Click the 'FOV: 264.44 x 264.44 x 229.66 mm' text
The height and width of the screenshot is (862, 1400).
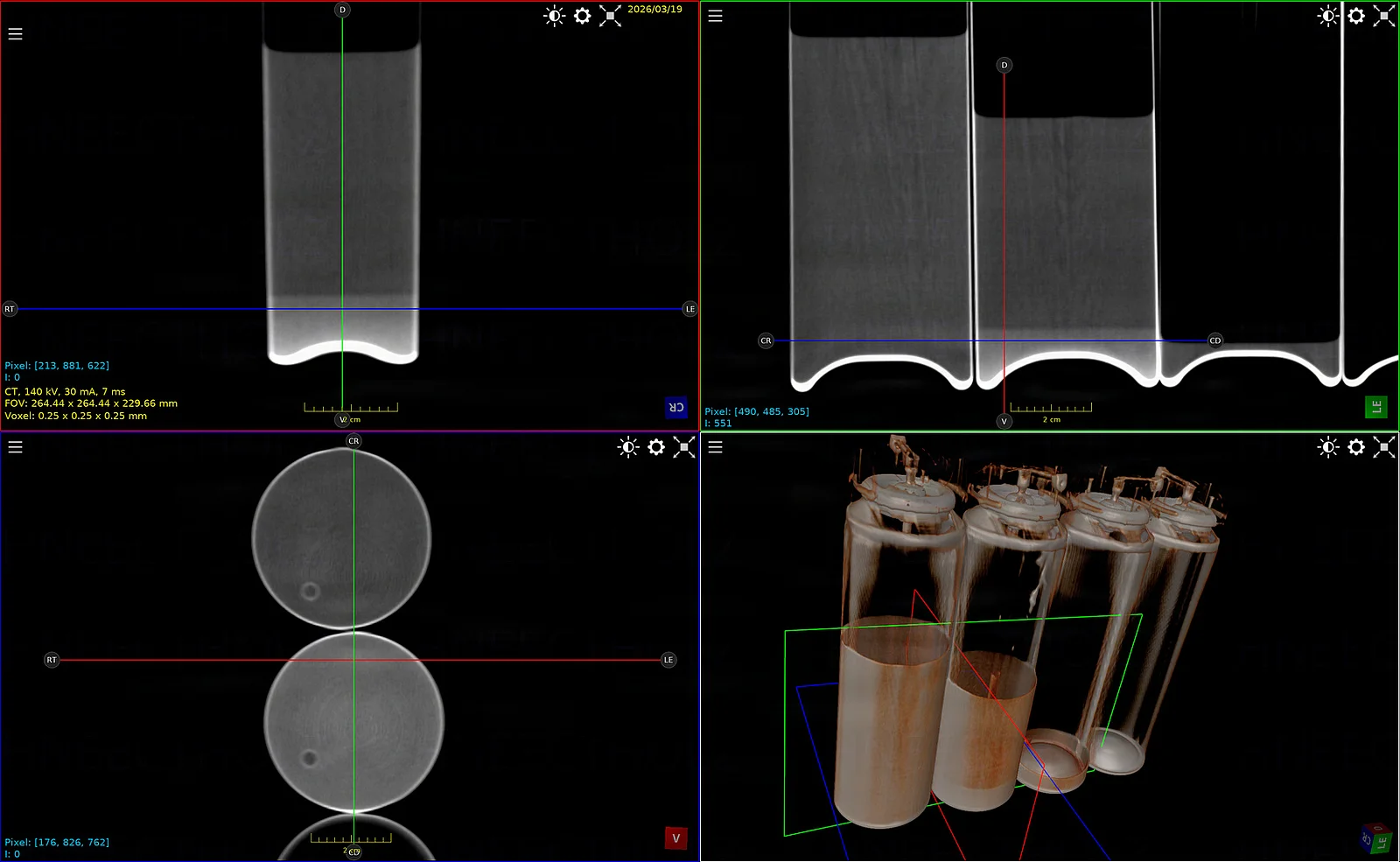(x=91, y=403)
